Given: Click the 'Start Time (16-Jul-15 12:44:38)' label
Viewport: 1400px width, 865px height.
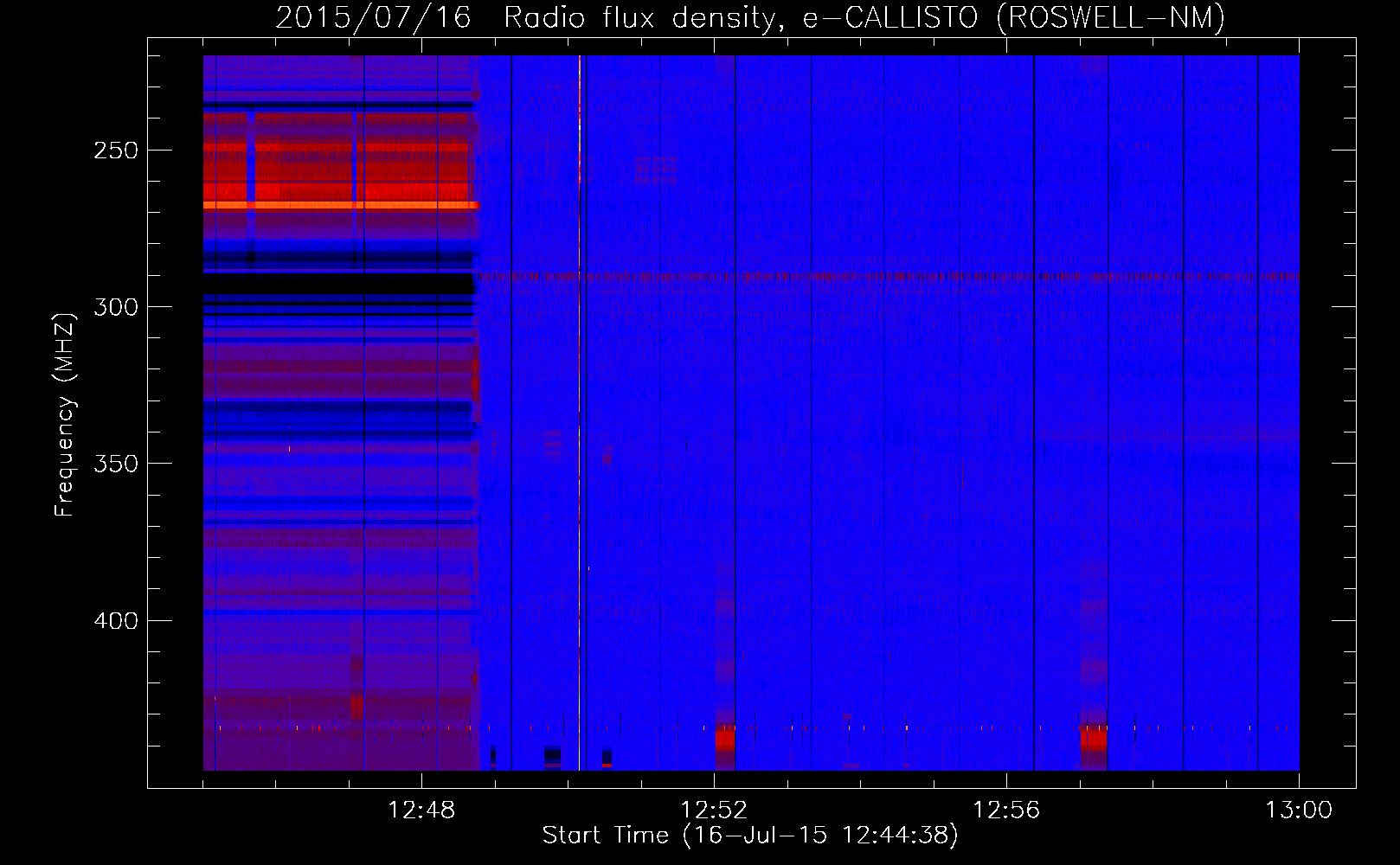Looking at the screenshot, I should tap(750, 836).
